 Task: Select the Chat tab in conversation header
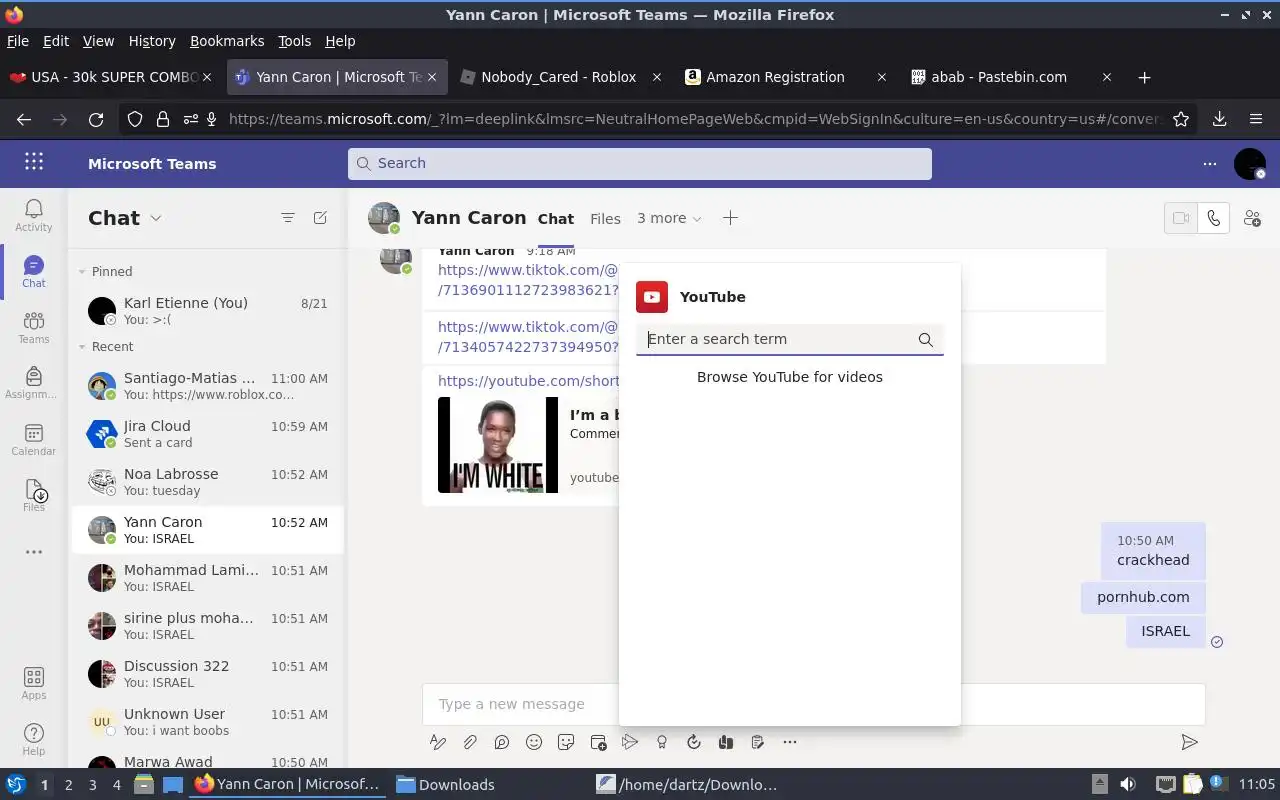coord(556,219)
